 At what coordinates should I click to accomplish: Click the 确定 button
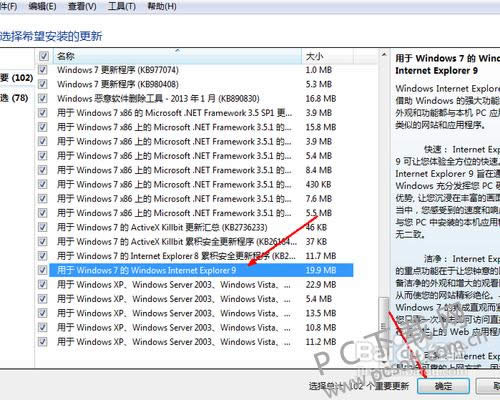click(443, 386)
